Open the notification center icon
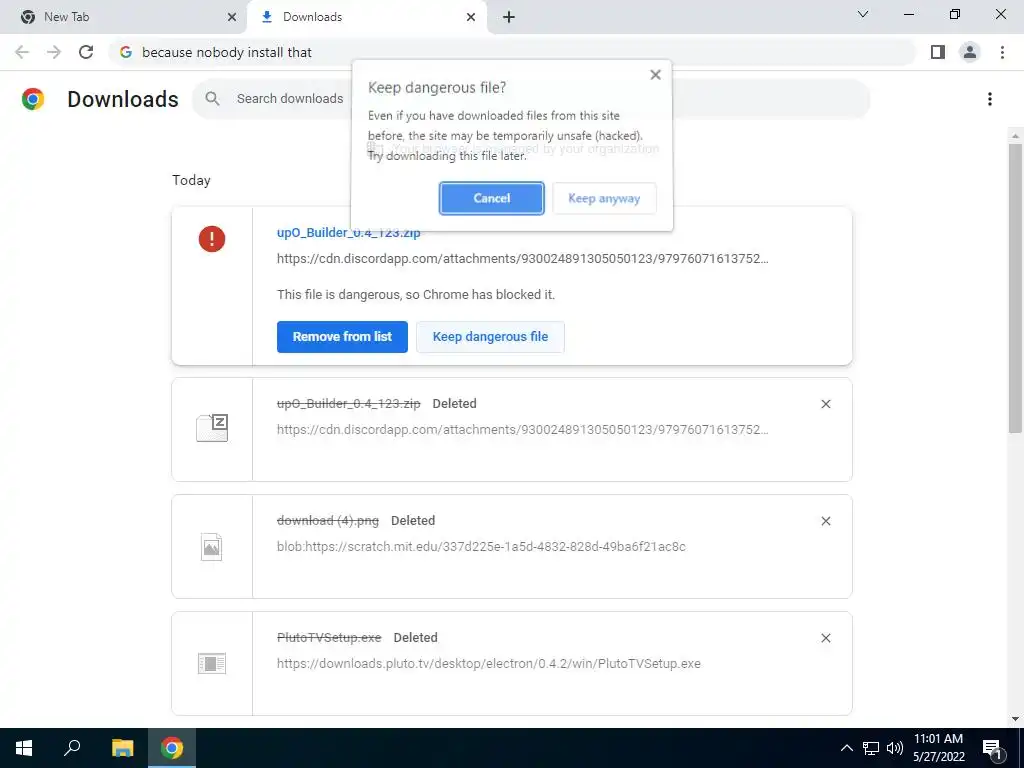Viewport: 1024px width, 768px height. [x=993, y=748]
